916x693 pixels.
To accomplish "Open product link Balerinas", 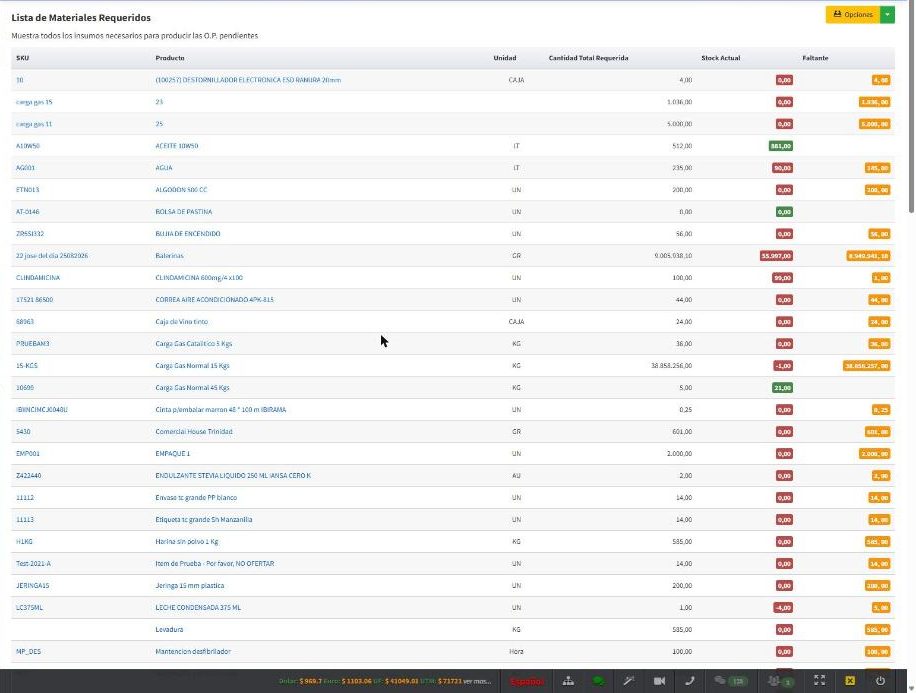I will [169, 256].
